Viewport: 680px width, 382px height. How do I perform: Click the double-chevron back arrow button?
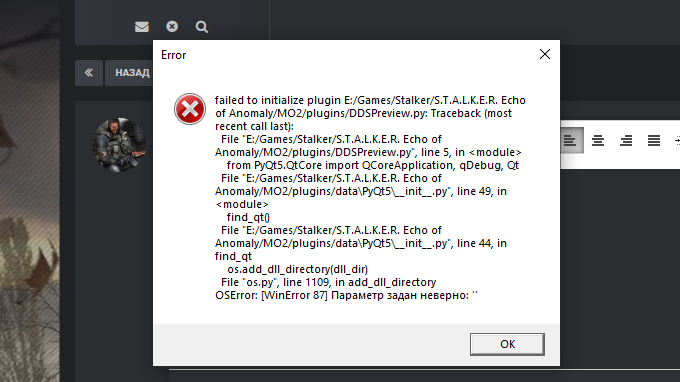pyautogui.click(x=89, y=73)
